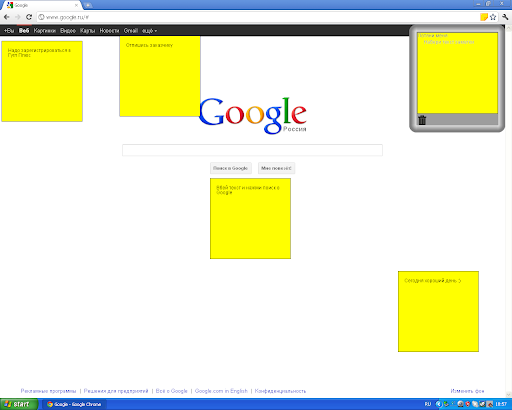This screenshot has width=512, height=410.
Task: Switch to Картинки search
Action: 45,31
